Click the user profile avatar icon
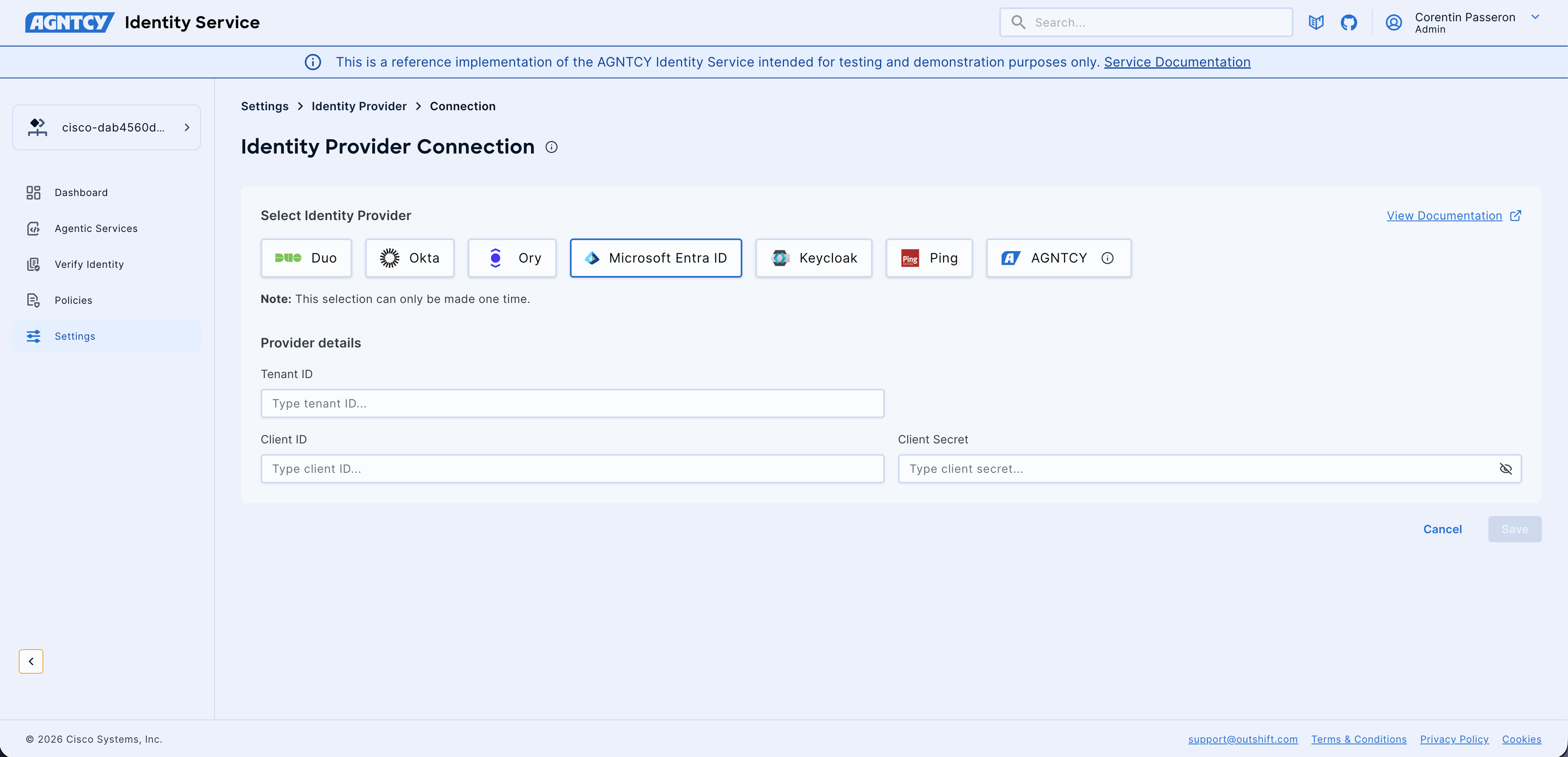Image resolution: width=1568 pixels, height=757 pixels. click(x=1394, y=22)
